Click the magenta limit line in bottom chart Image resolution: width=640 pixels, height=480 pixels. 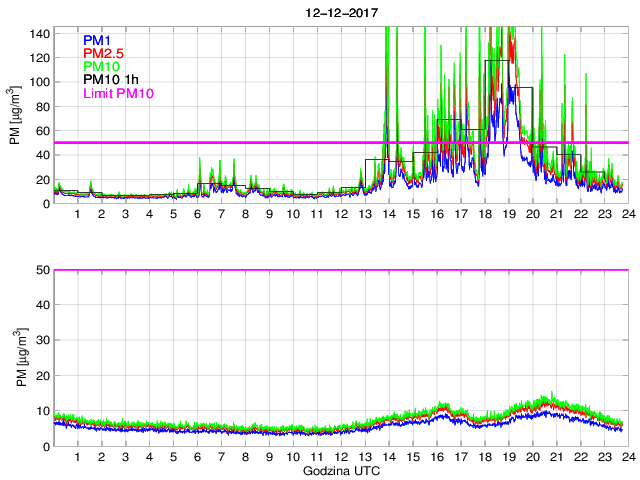(x=340, y=270)
